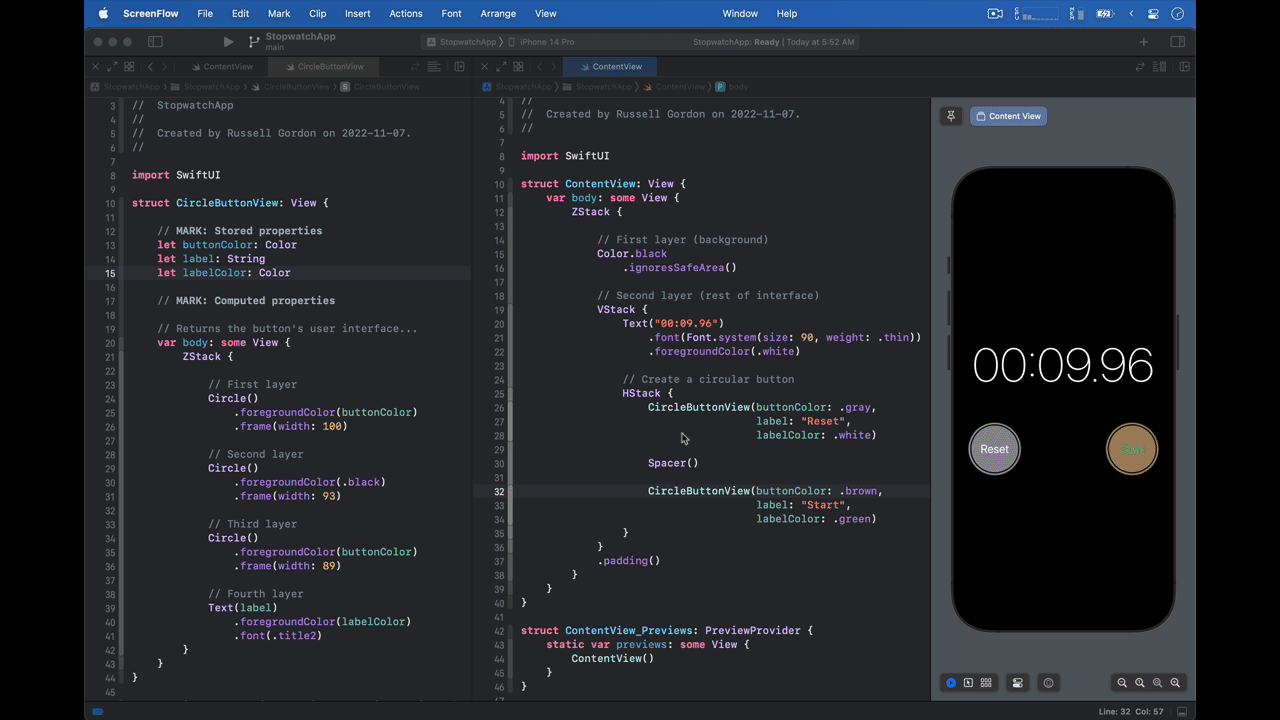Enable Environment Overrides in the canvas bar
The height and width of the screenshot is (720, 1280).
(1048, 682)
